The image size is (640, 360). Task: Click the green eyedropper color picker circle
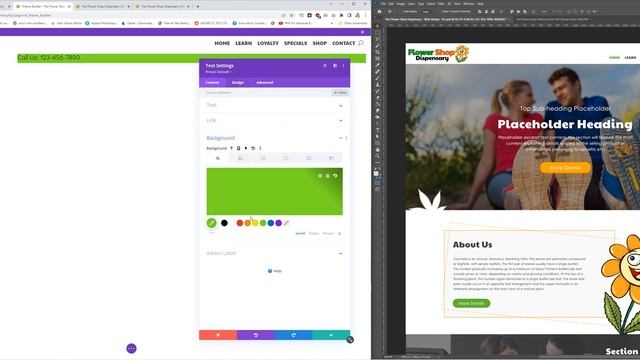click(211, 223)
